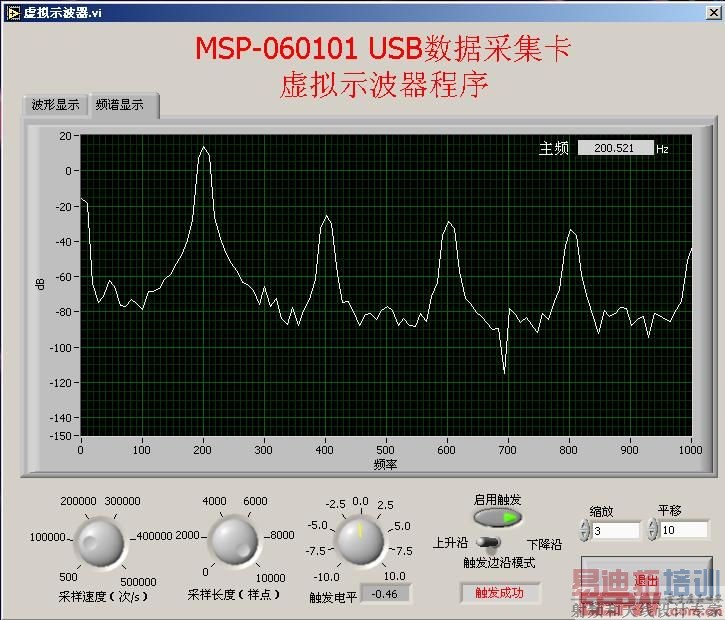Click the 0 x-axis minimum label
The image size is (725, 620).
(x=80, y=450)
